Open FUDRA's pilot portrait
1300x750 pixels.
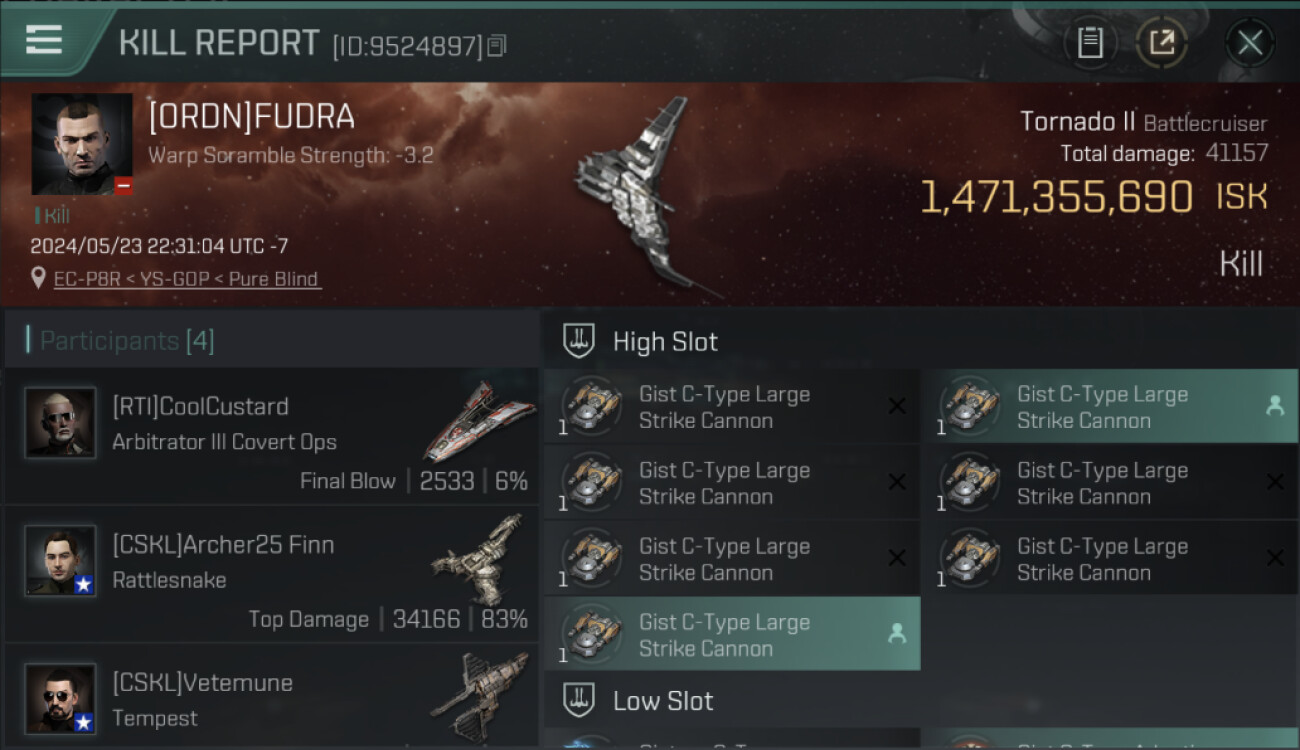point(82,144)
